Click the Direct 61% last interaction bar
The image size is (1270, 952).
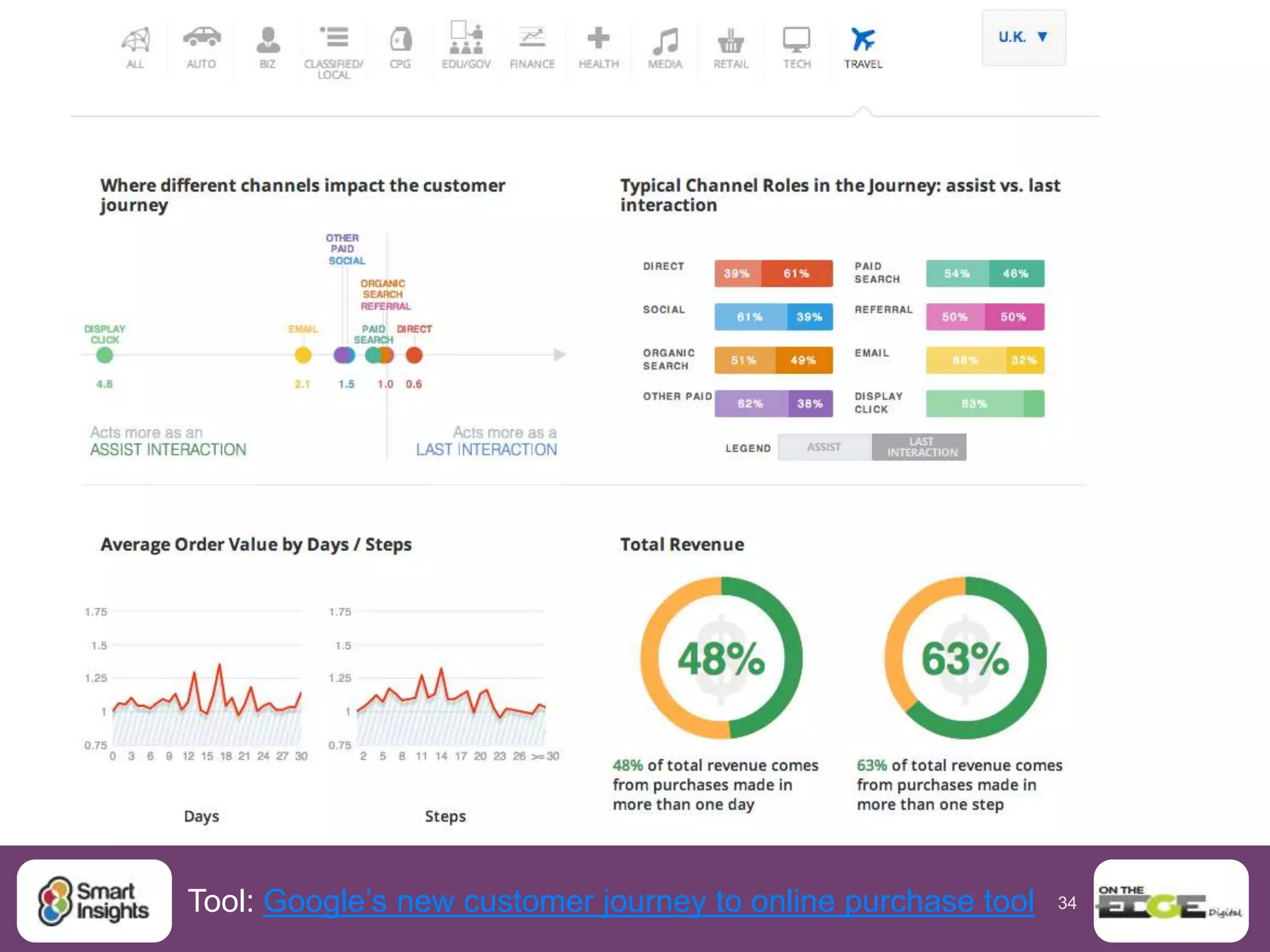pos(797,273)
